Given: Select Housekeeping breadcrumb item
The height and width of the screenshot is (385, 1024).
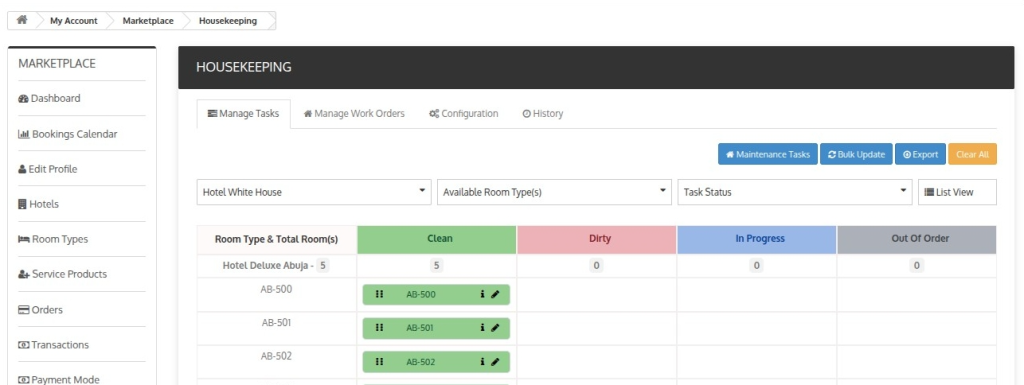Looking at the screenshot, I should (x=228, y=21).
